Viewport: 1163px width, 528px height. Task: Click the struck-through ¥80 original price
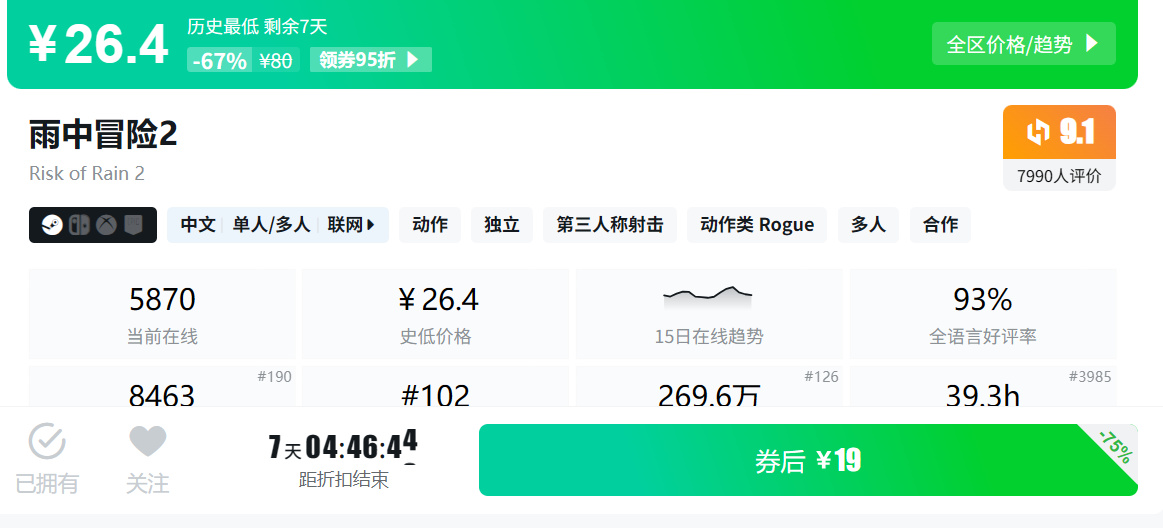[276, 60]
